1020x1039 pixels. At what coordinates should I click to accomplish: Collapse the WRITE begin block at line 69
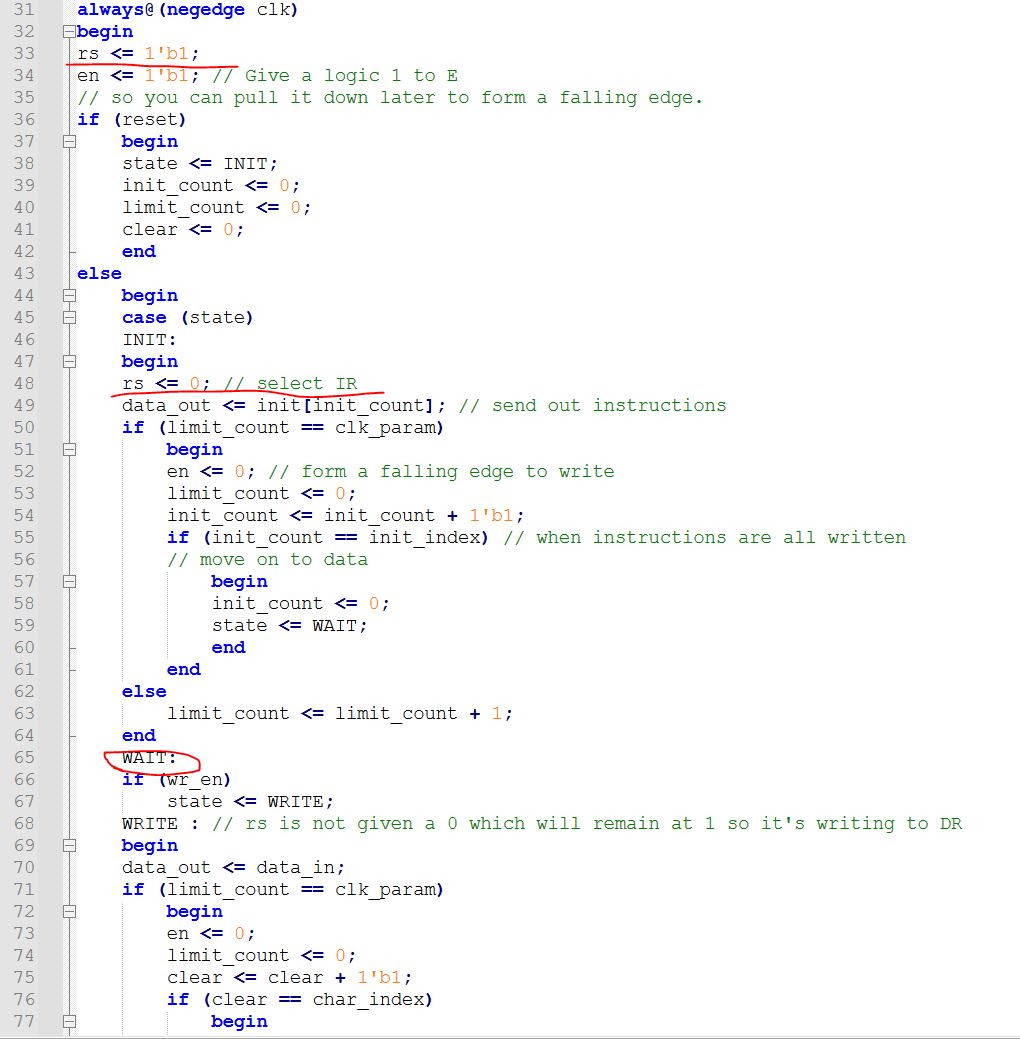click(69, 846)
